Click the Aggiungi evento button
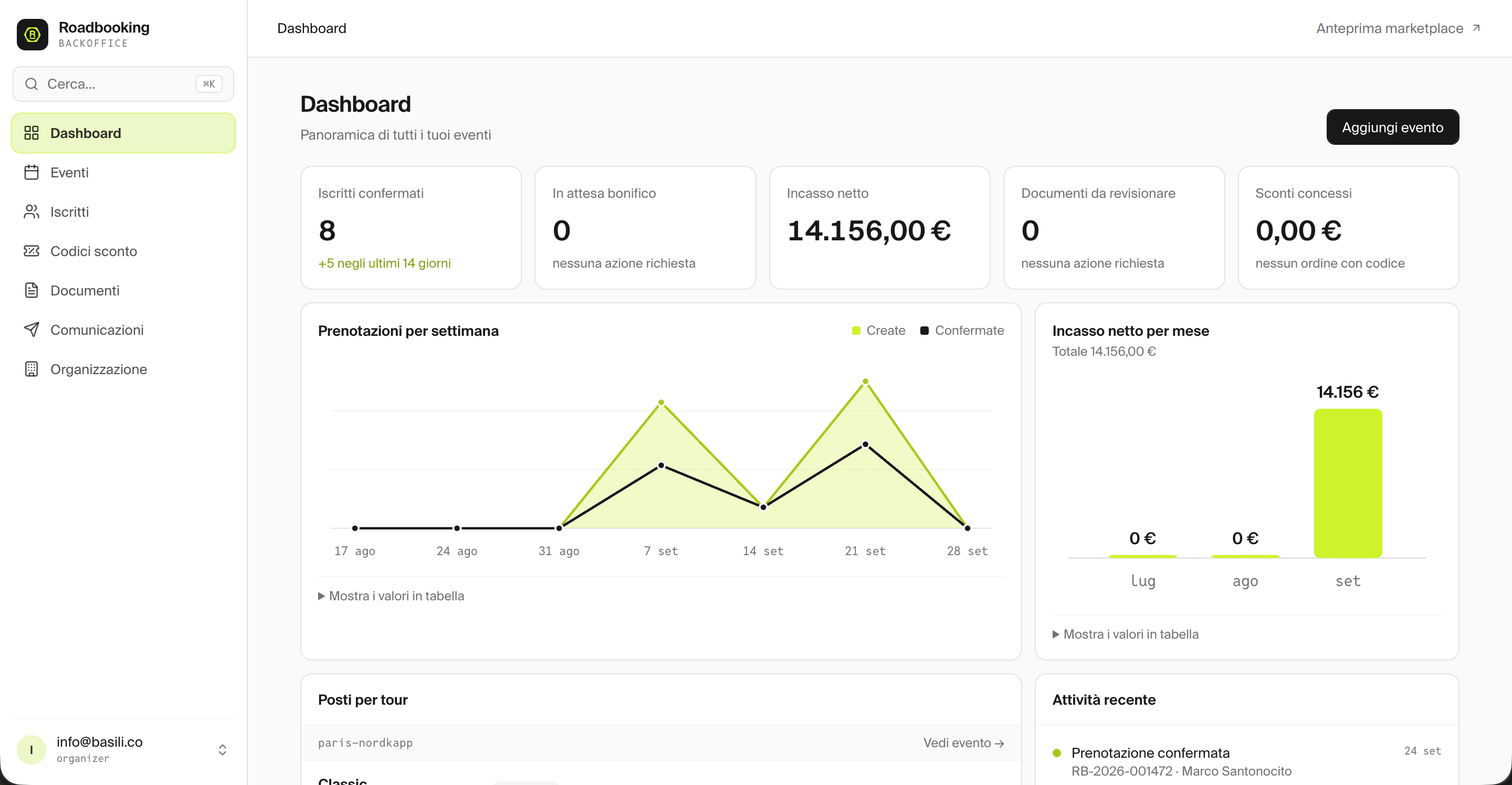Image resolution: width=1512 pixels, height=785 pixels. (1392, 127)
